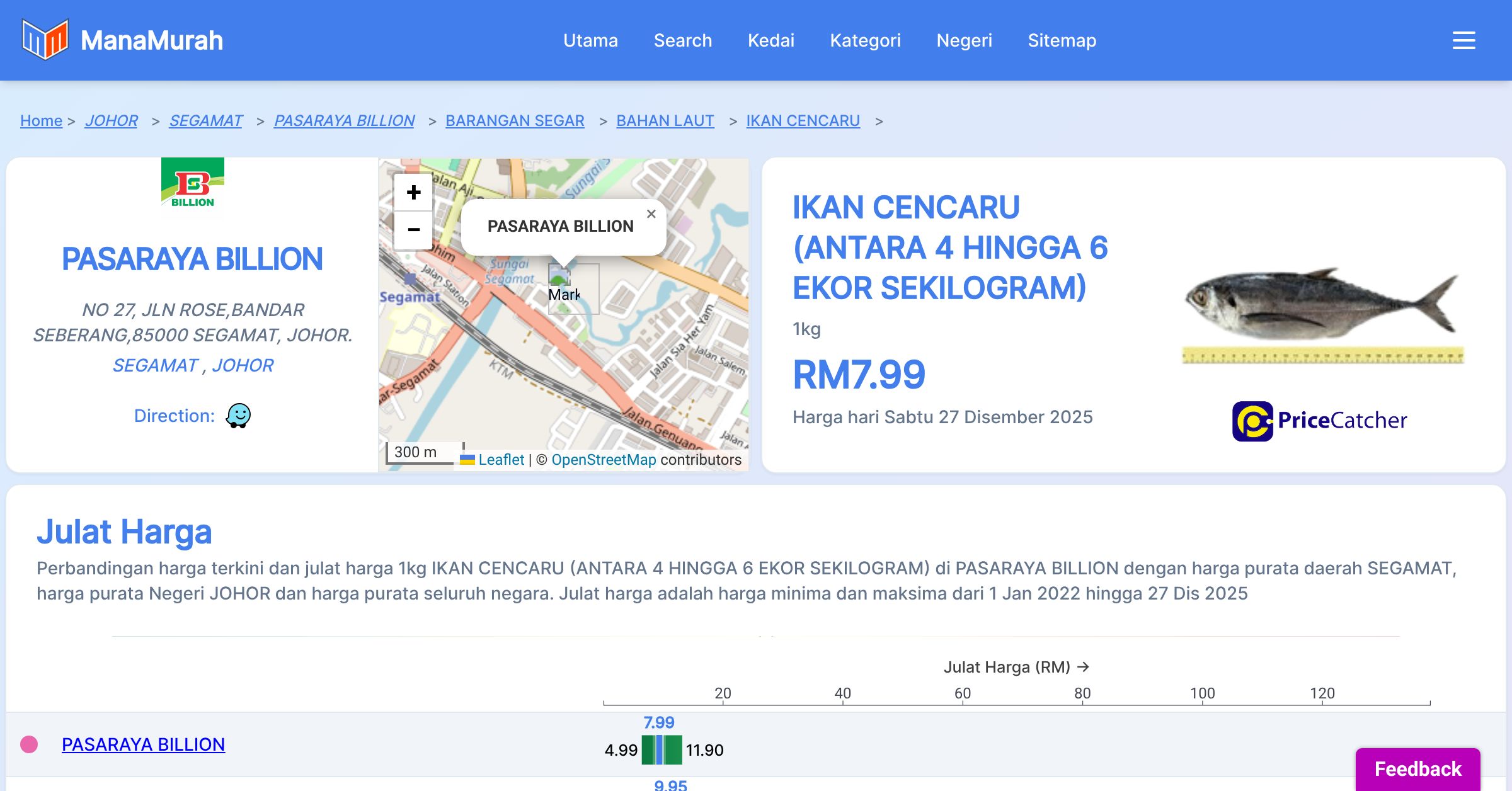Open the hamburger menu
The width and height of the screenshot is (1512, 791).
click(1463, 40)
